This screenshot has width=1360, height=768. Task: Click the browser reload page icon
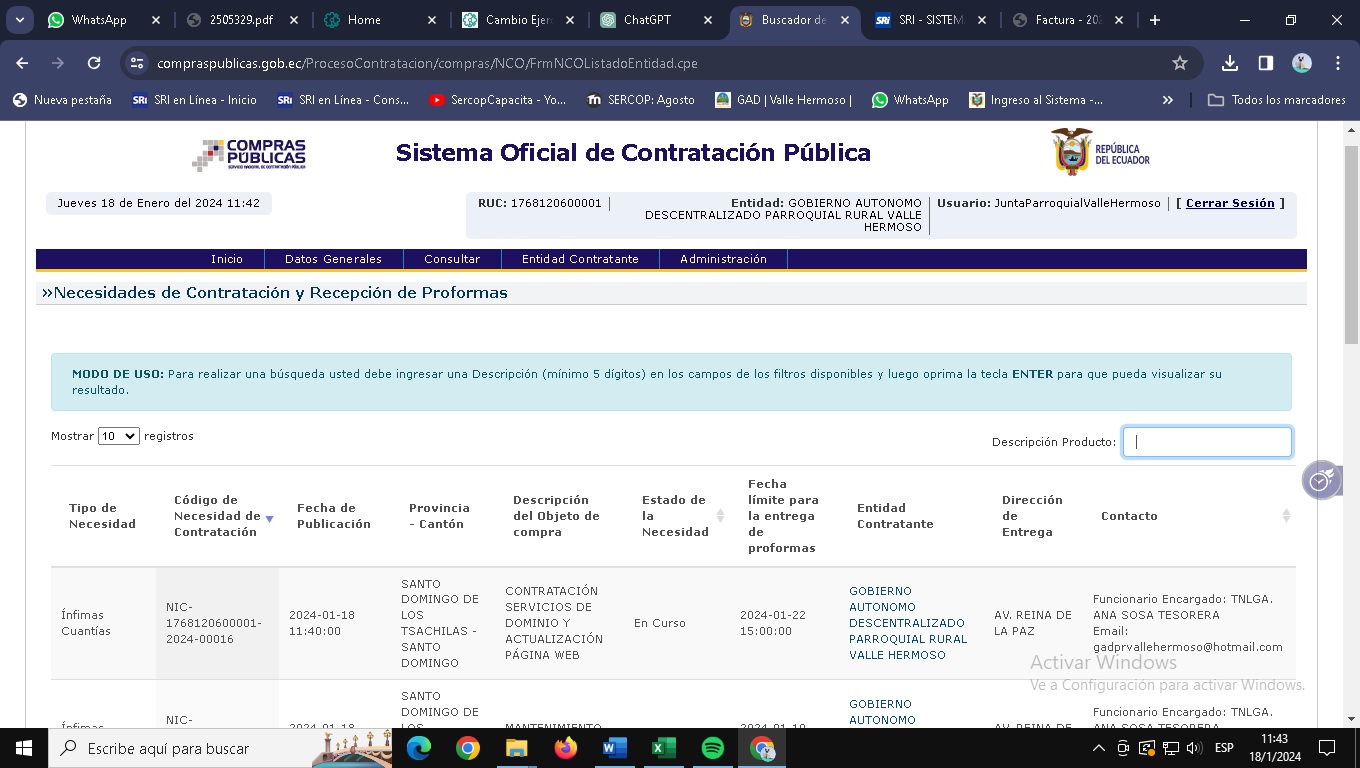point(94,63)
